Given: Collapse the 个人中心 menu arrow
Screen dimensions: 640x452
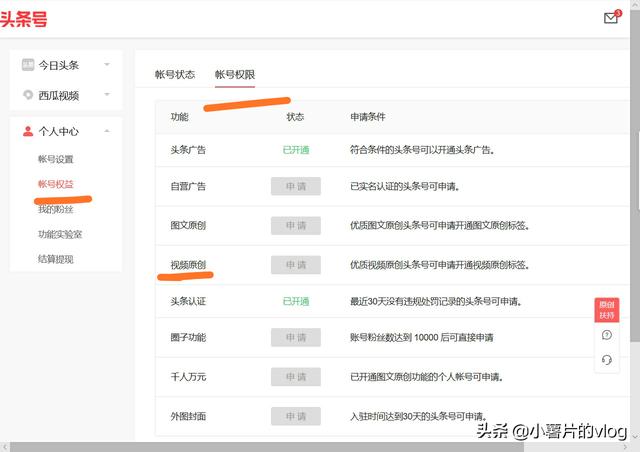Looking at the screenshot, I should pyautogui.click(x=106, y=131).
